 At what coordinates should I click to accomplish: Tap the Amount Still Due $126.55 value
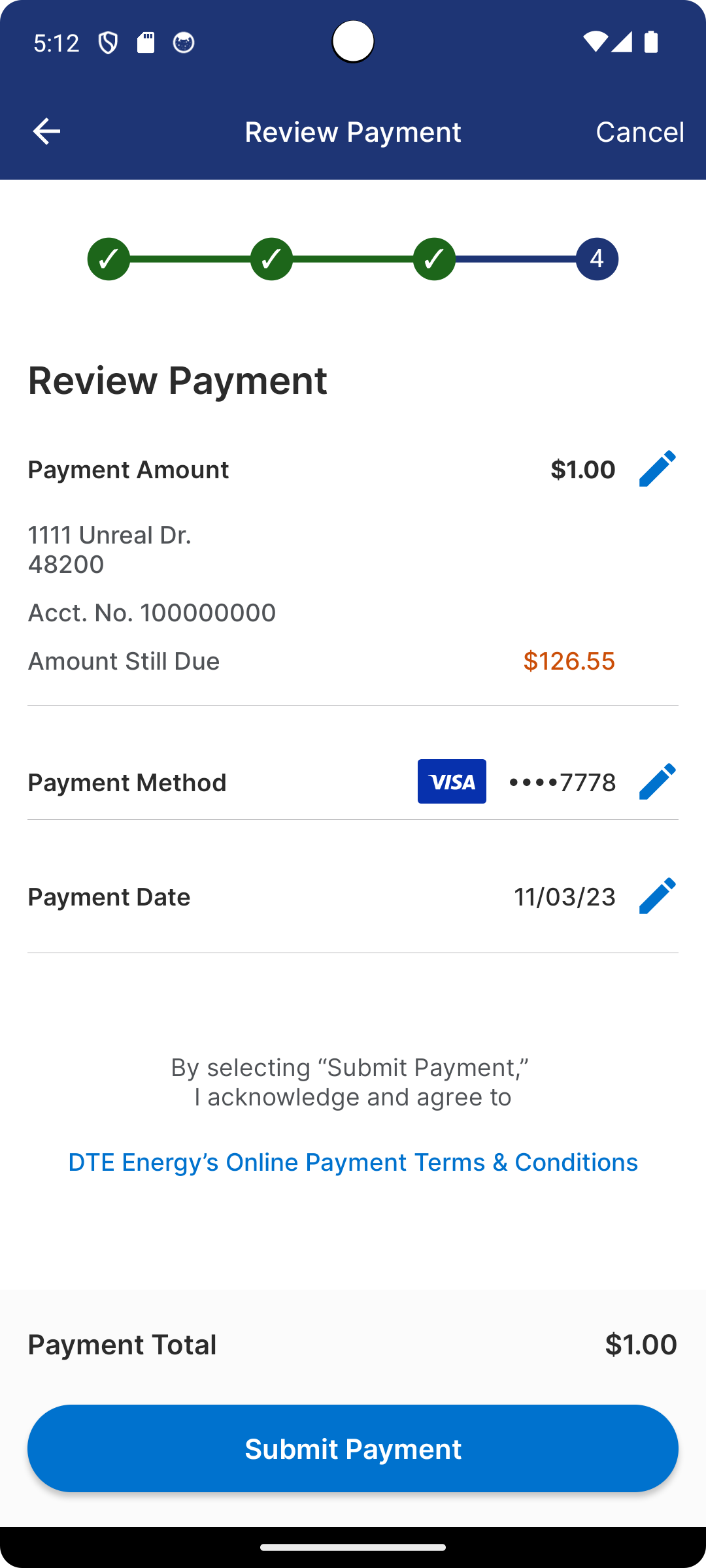click(x=569, y=661)
